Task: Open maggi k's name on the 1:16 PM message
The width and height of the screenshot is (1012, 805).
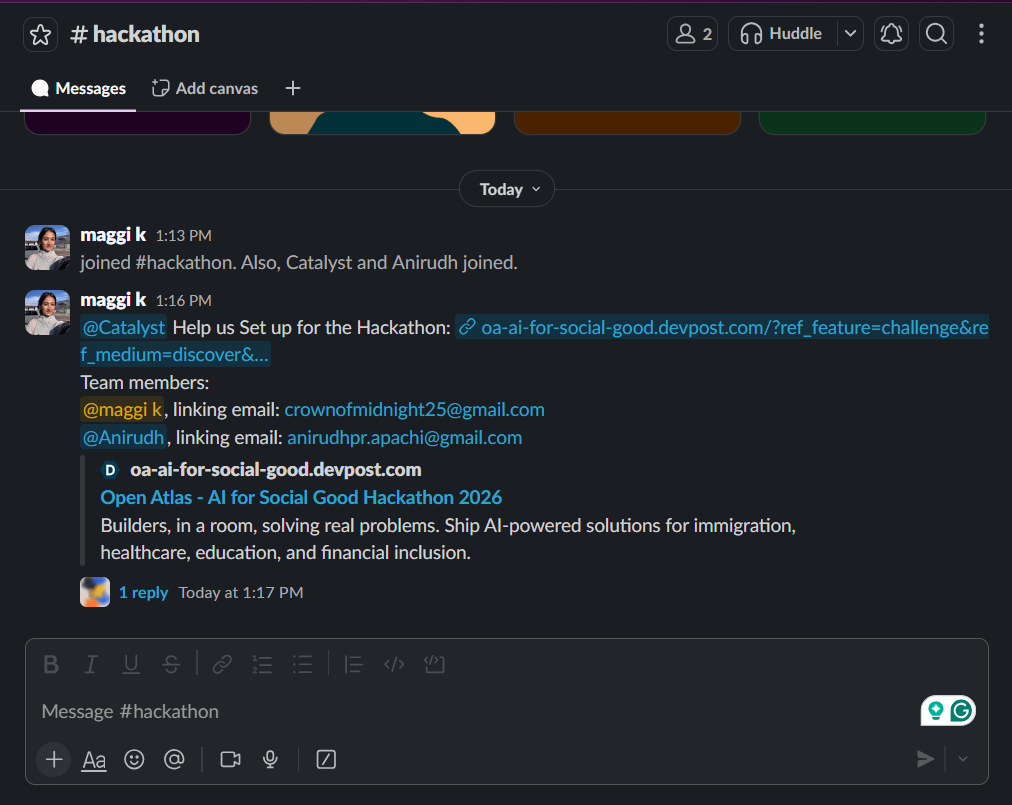Action: (x=113, y=300)
